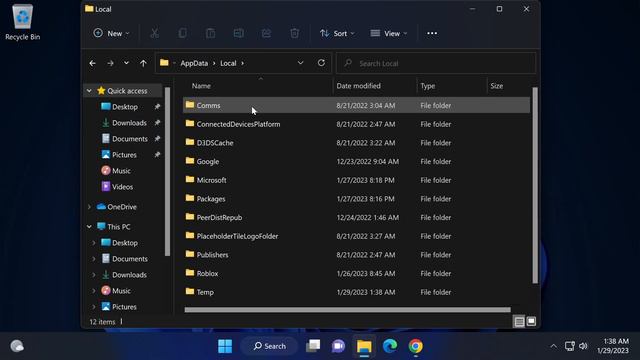Show hidden tray icons chevron
Image resolution: width=640 pixels, height=360 pixels.
553,346
